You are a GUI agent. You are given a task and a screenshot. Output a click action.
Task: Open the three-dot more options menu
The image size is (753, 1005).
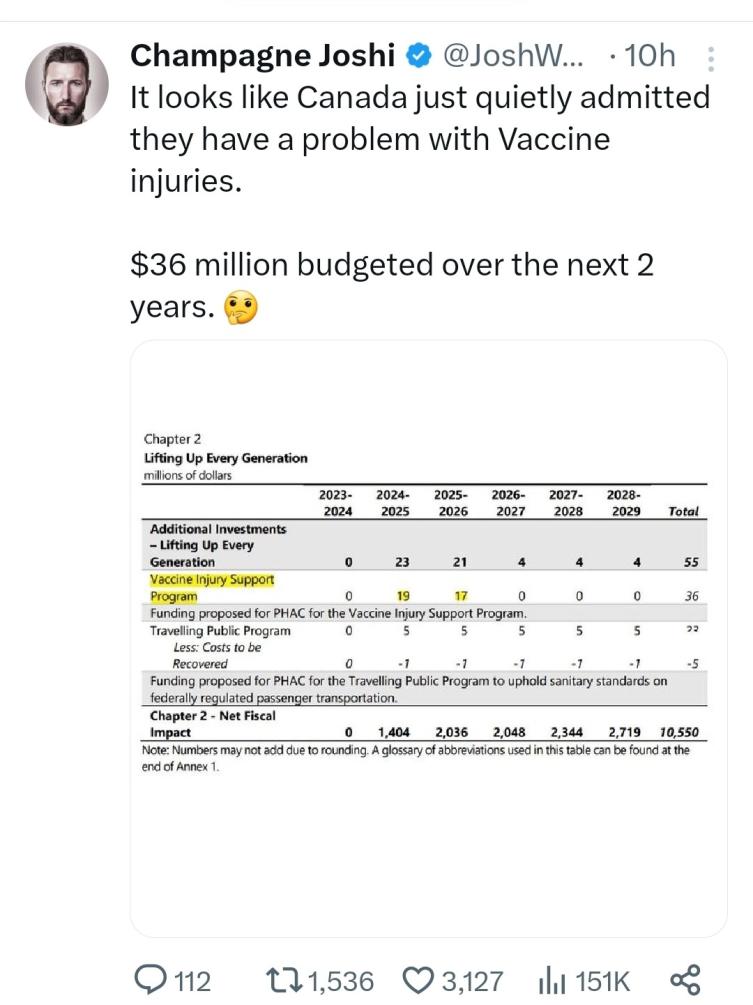(711, 59)
